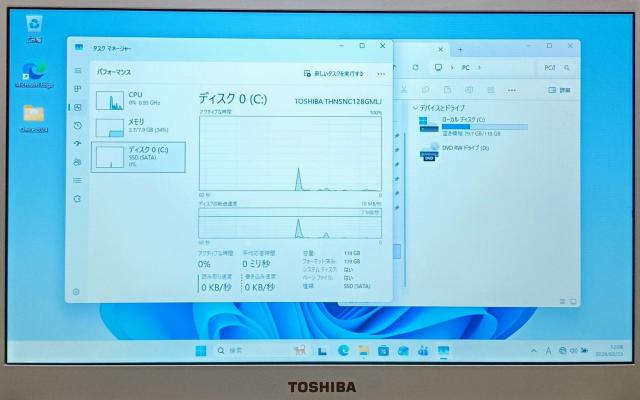The height and width of the screenshot is (400, 640).
Task: Switch Explorer to large icons view
Action: tap(573, 302)
